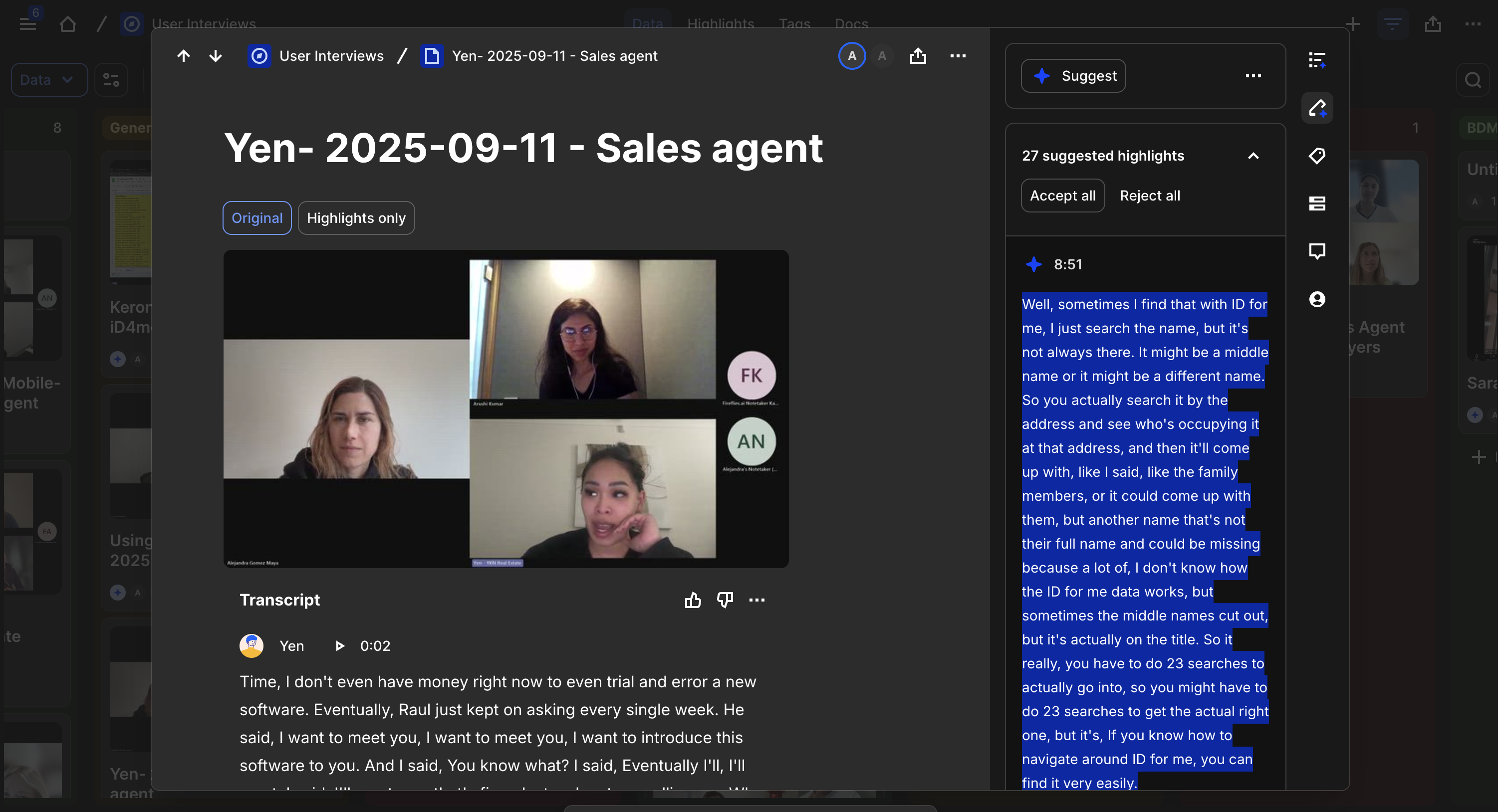Jump to suggested highlight at 8:51
Viewport: 1498px width, 812px height.
click(1068, 264)
